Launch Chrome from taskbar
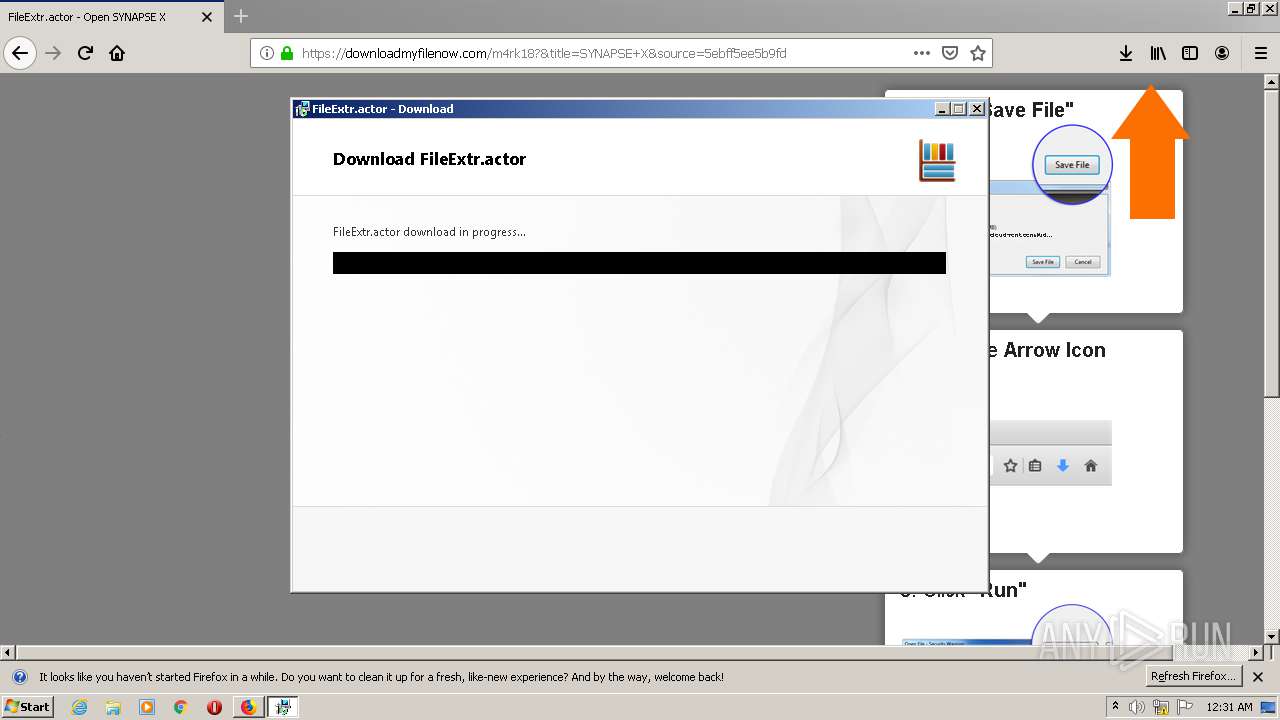1280x720 pixels. 181,707
